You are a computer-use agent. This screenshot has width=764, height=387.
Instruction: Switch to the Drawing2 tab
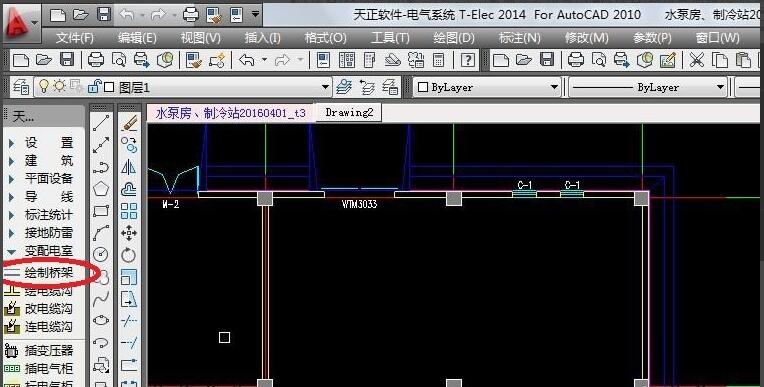pos(349,113)
